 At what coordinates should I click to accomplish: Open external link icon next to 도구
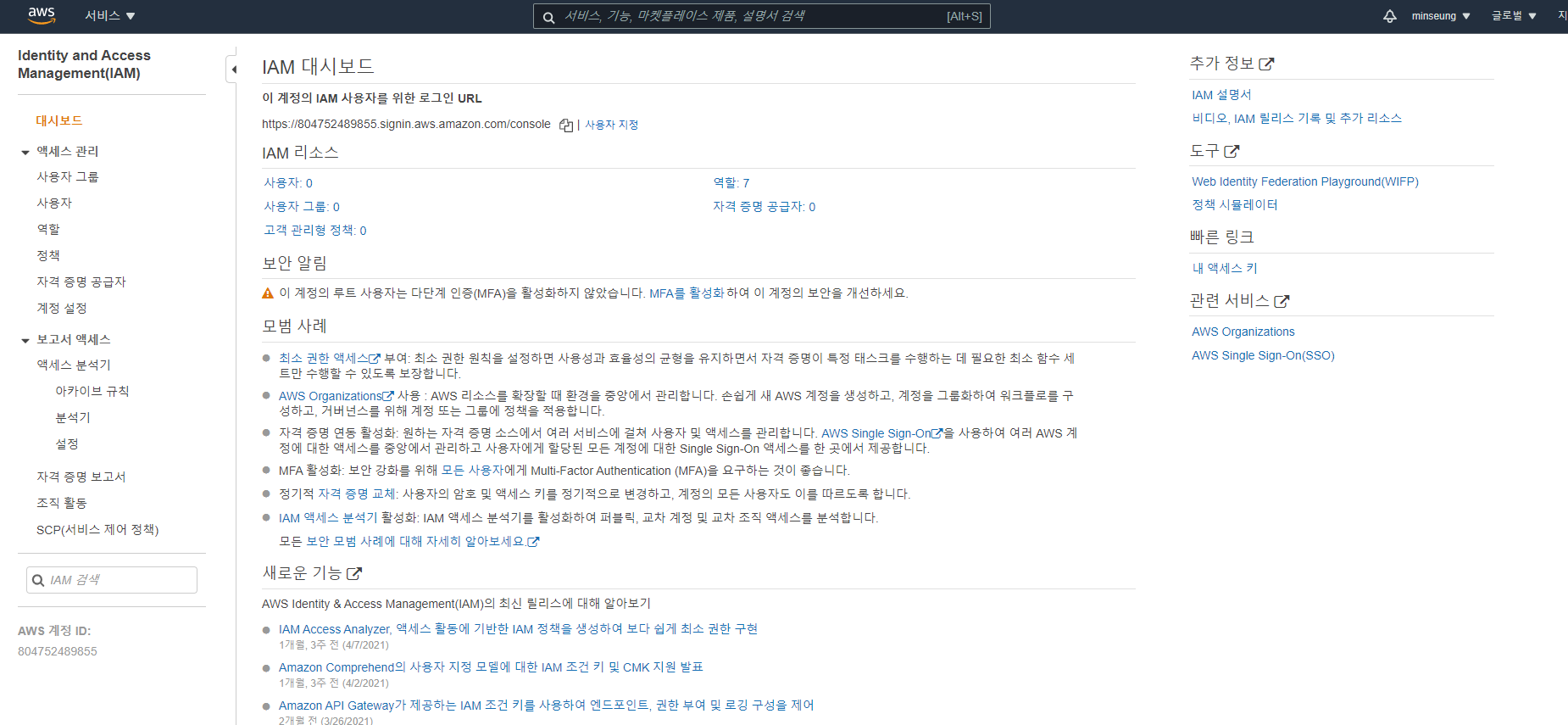(1232, 151)
